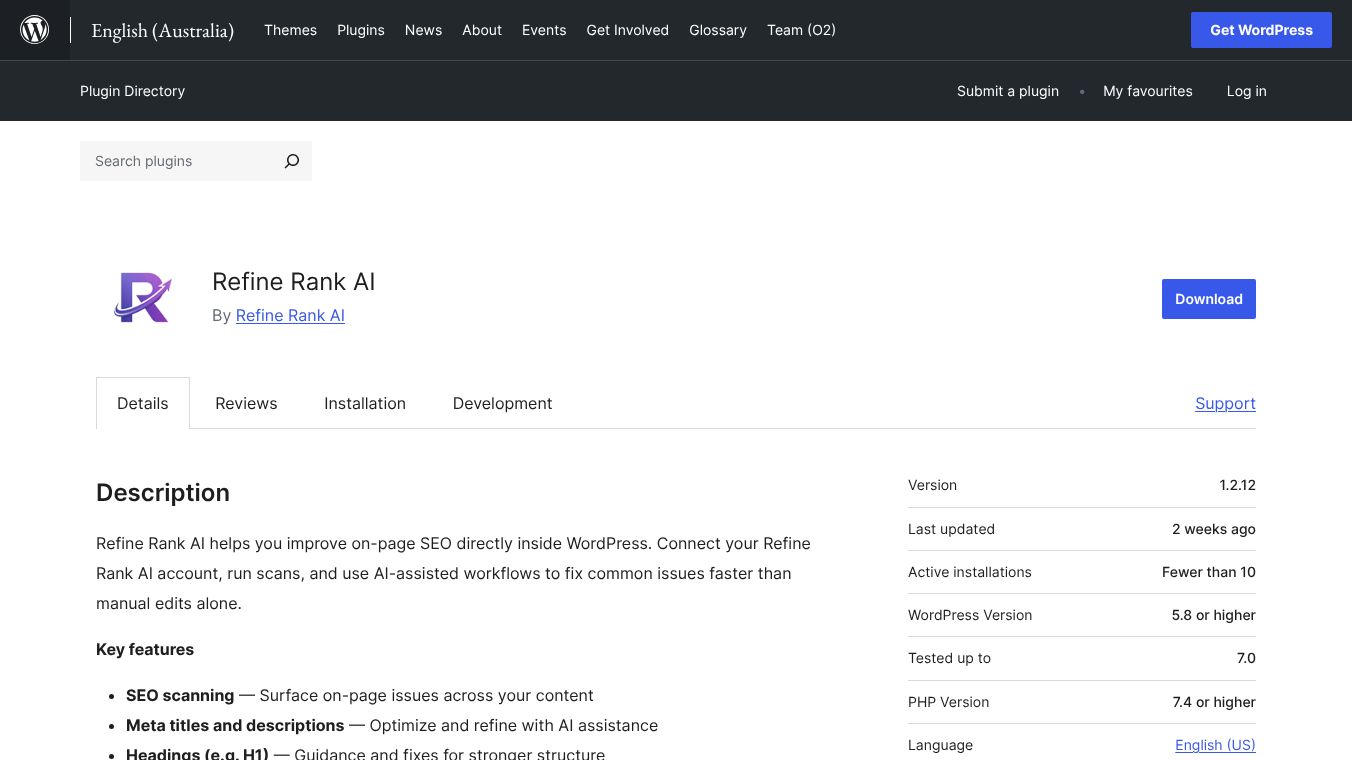Open the About menu item

pyautogui.click(x=482, y=30)
